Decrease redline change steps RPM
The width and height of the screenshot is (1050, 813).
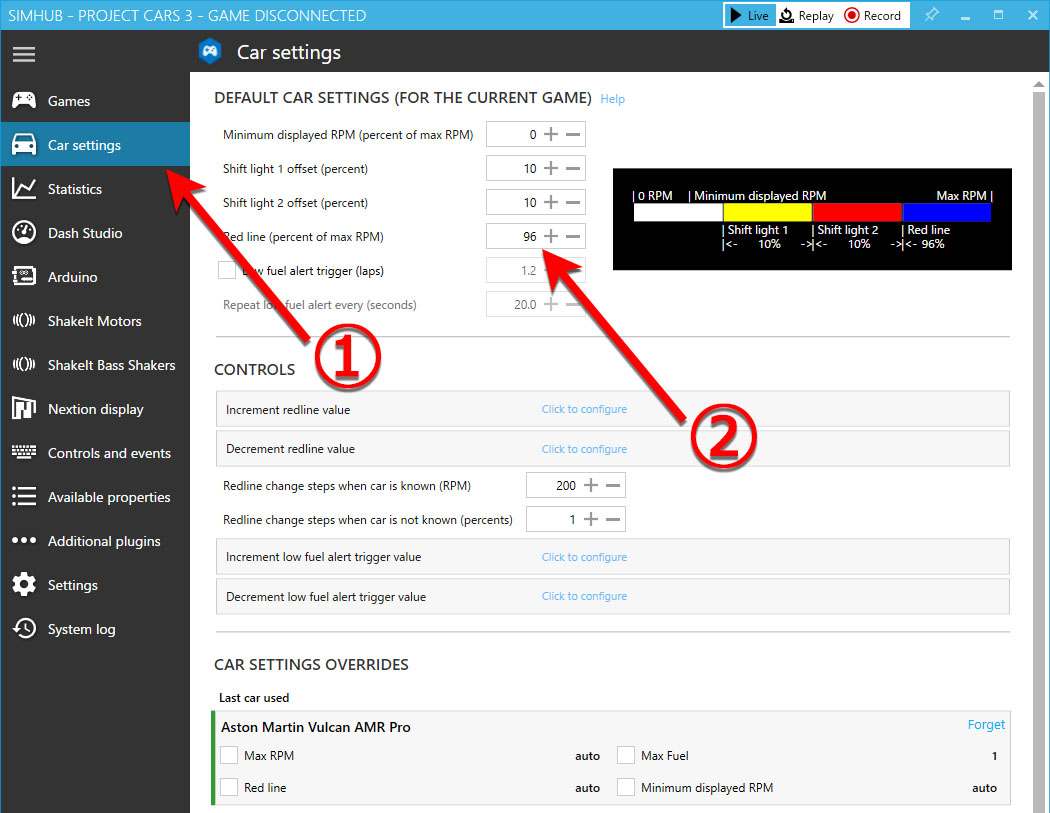click(613, 485)
